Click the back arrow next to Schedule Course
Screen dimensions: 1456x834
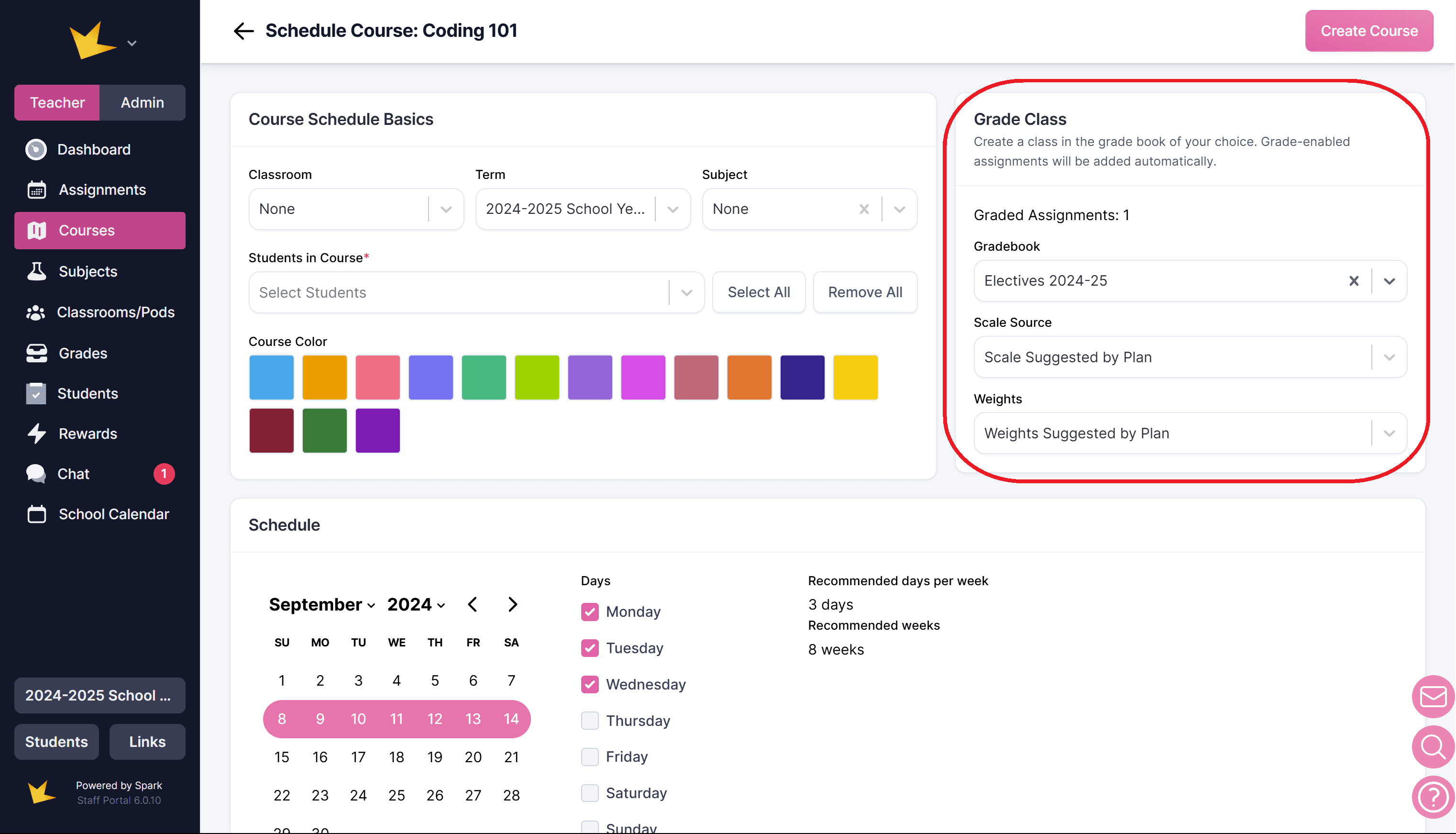(243, 31)
